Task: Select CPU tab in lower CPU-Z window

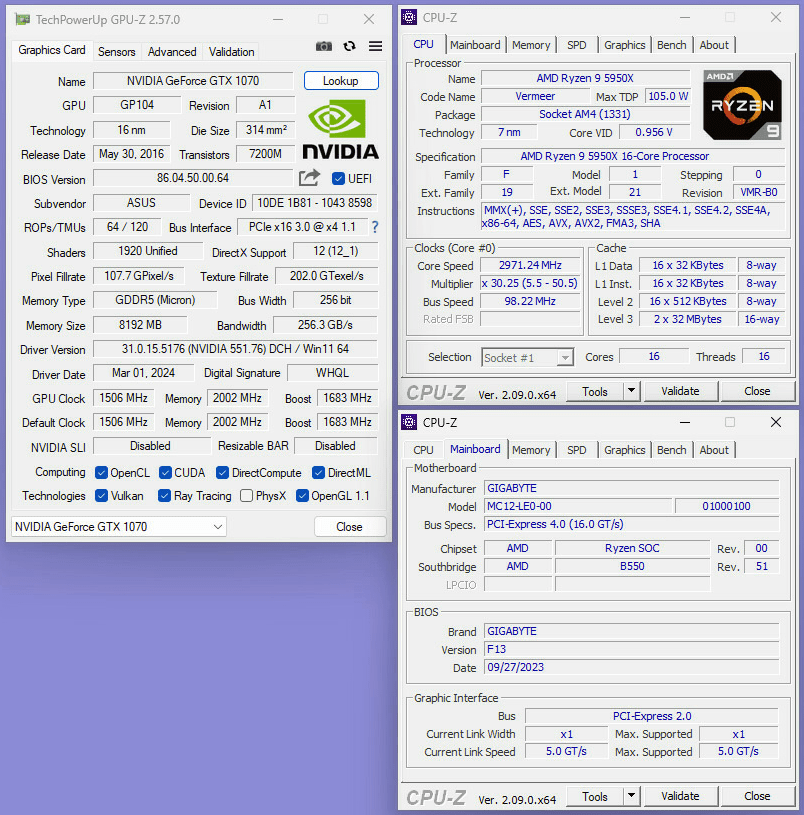Action: [423, 450]
